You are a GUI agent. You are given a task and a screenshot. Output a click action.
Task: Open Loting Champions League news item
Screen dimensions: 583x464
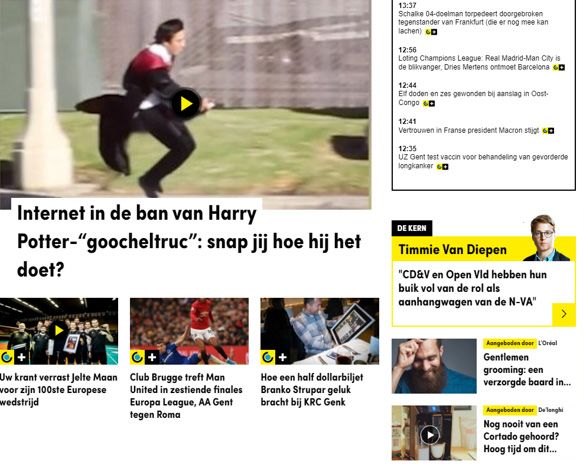tap(480, 62)
